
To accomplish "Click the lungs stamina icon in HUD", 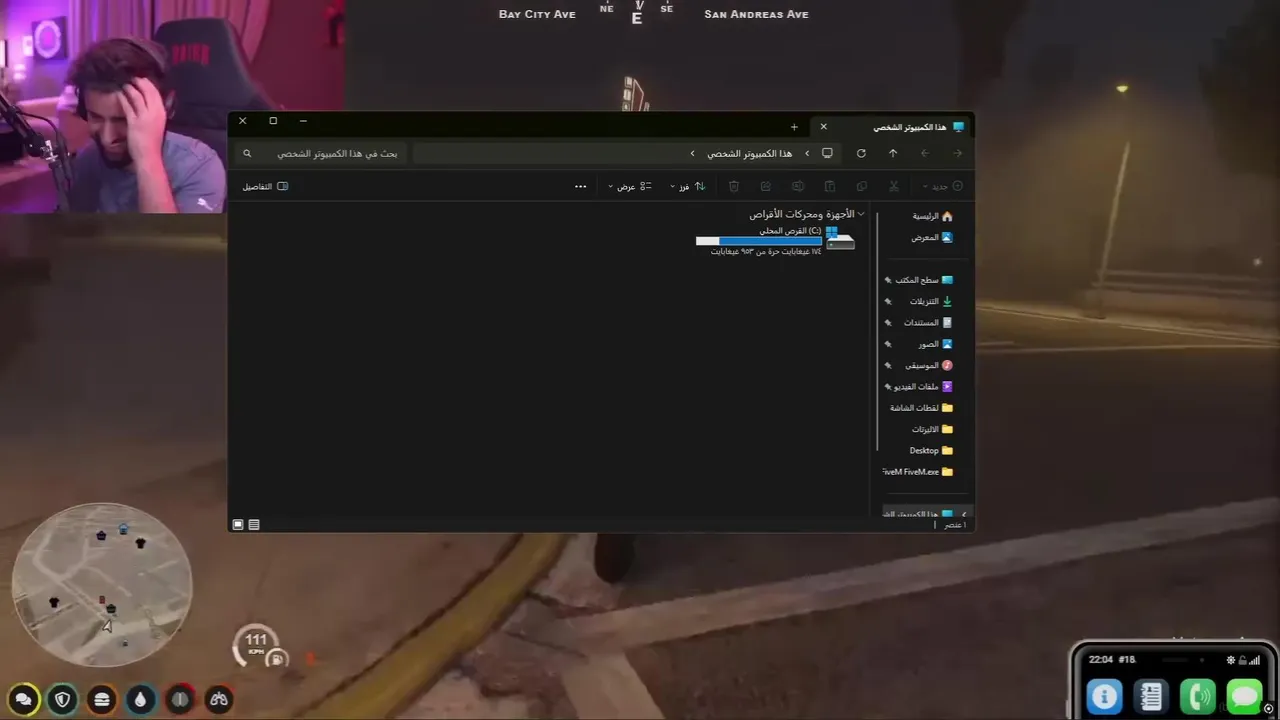I will (219, 700).
